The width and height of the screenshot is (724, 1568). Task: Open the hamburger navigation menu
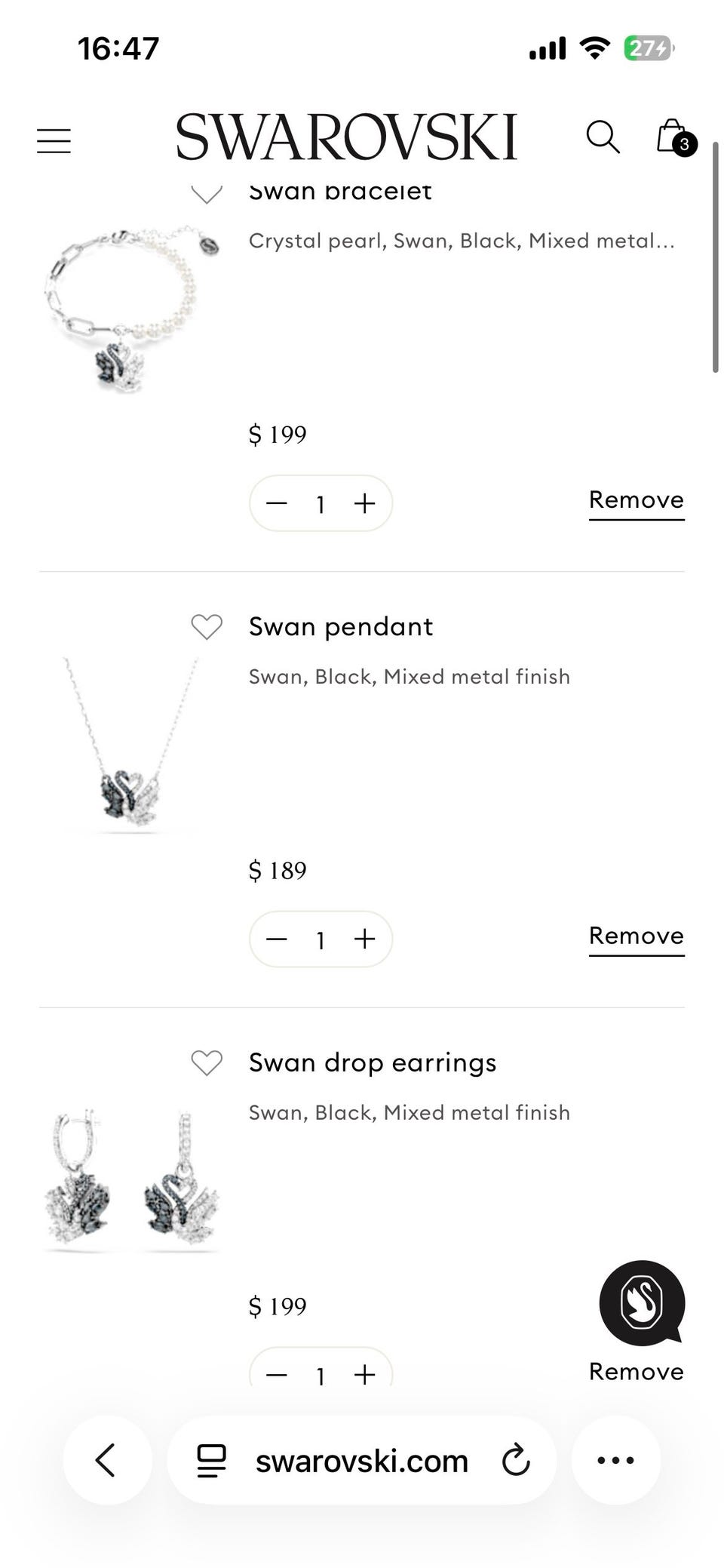[54, 141]
